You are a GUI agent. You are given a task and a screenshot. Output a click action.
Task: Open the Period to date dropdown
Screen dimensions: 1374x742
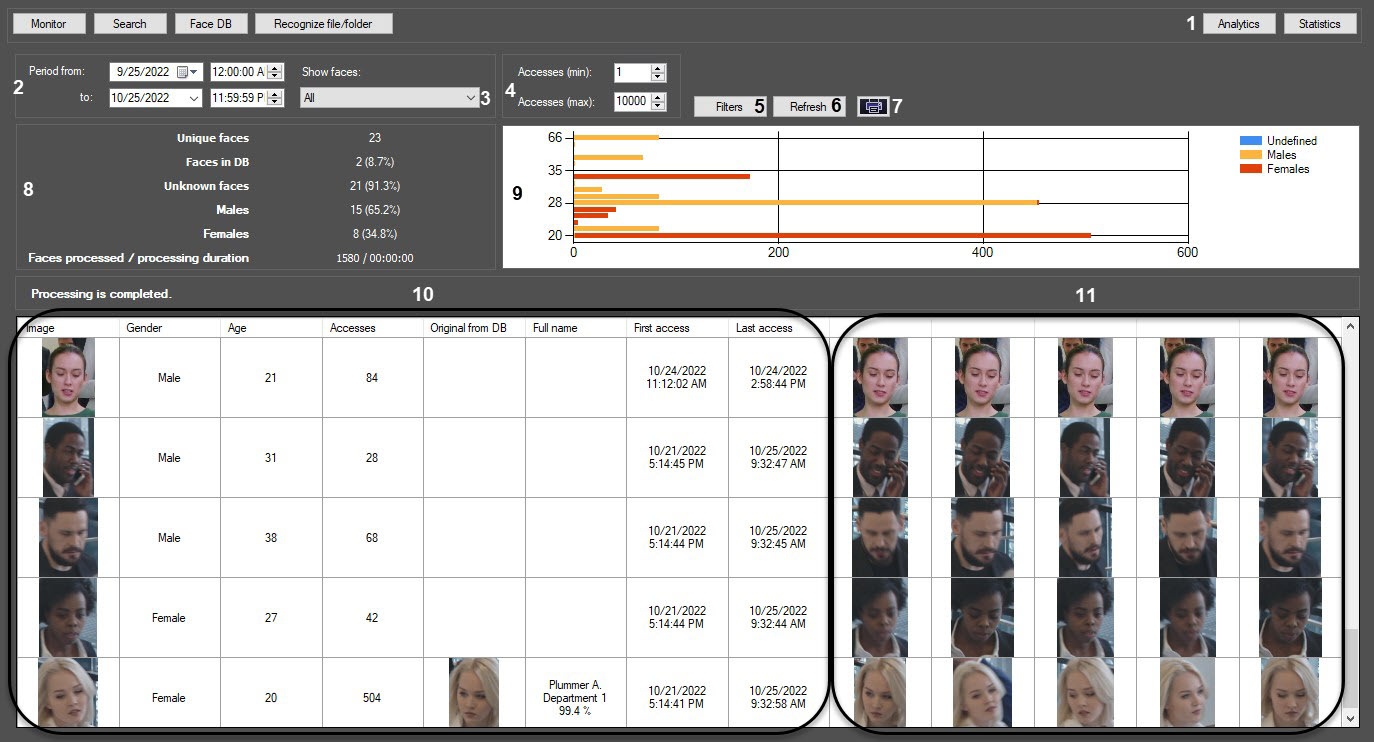click(x=193, y=98)
